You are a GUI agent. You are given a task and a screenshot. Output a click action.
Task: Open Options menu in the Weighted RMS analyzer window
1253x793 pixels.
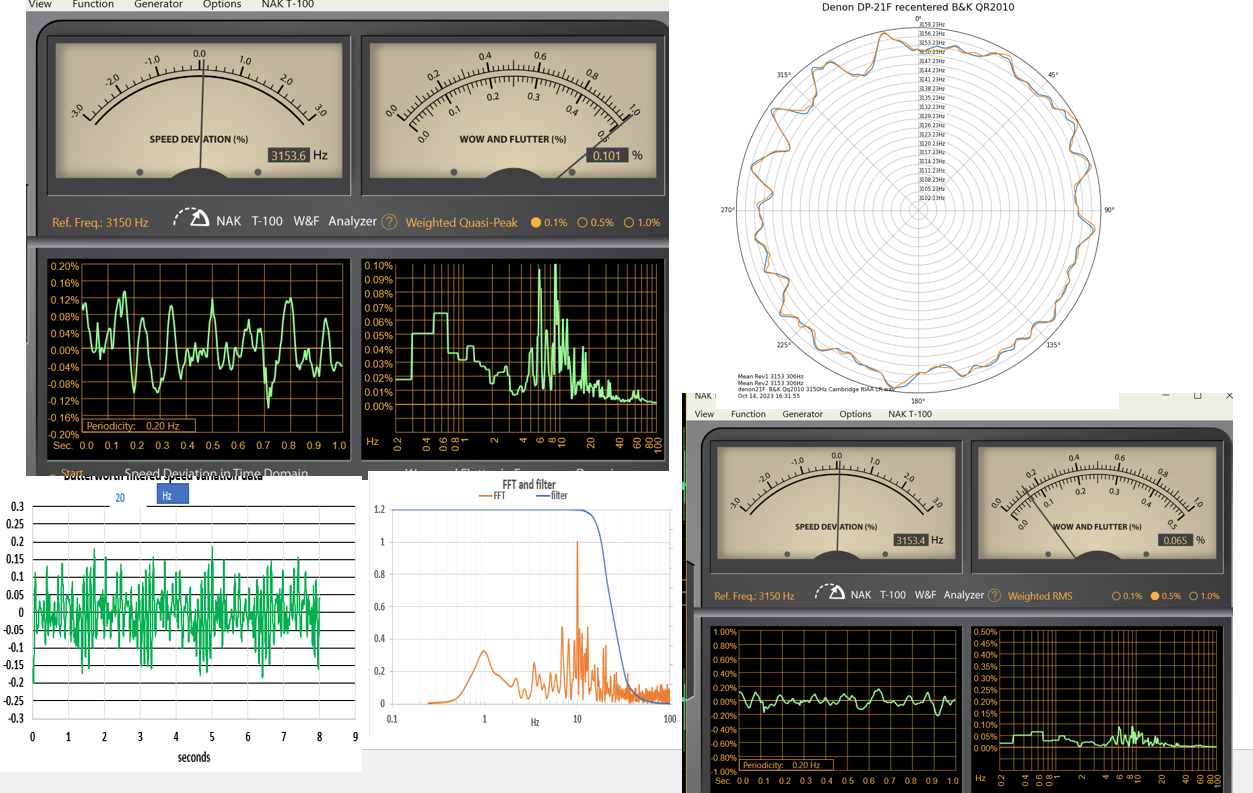click(855, 414)
